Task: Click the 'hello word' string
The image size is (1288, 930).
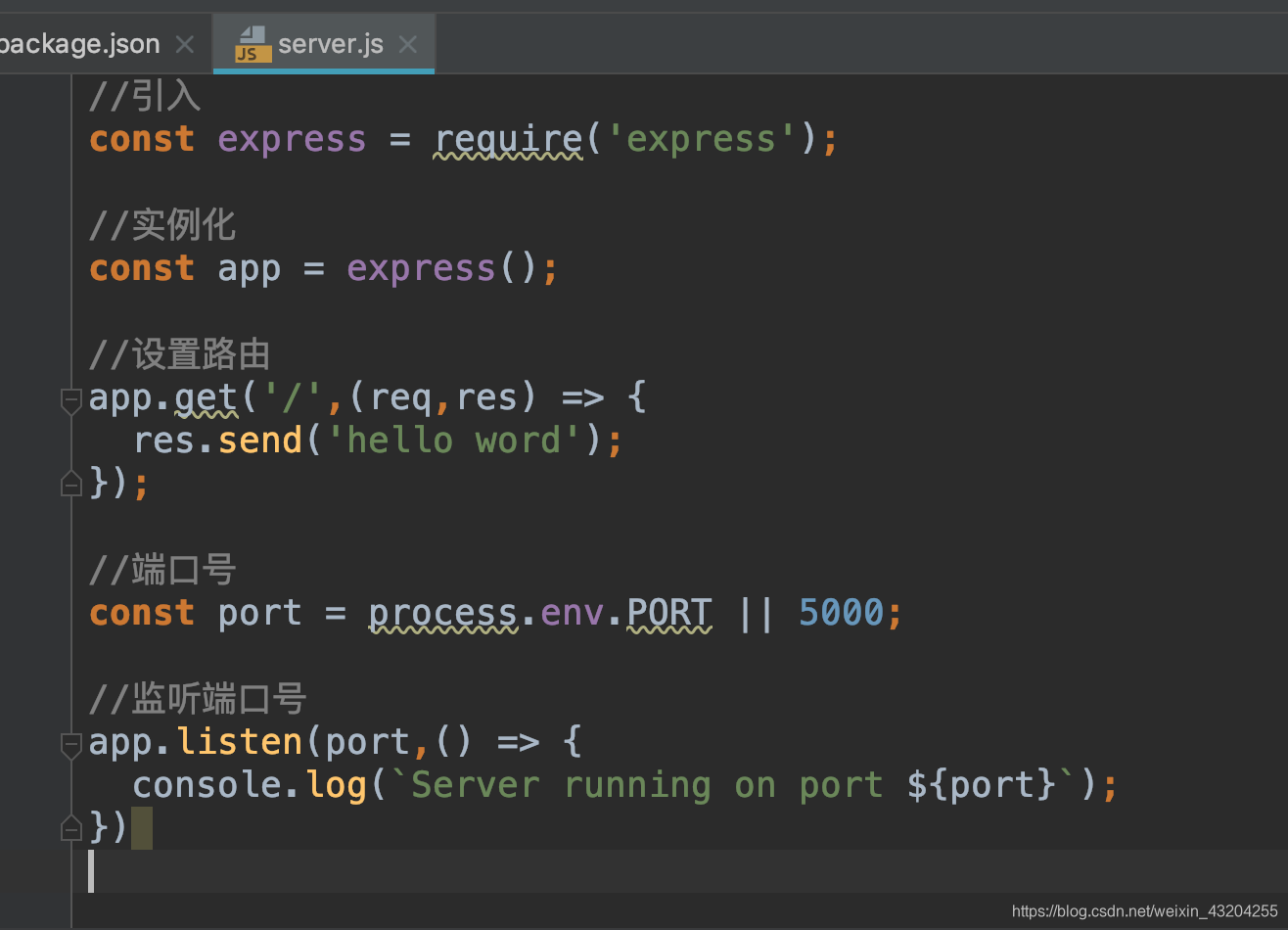Action: 455,441
